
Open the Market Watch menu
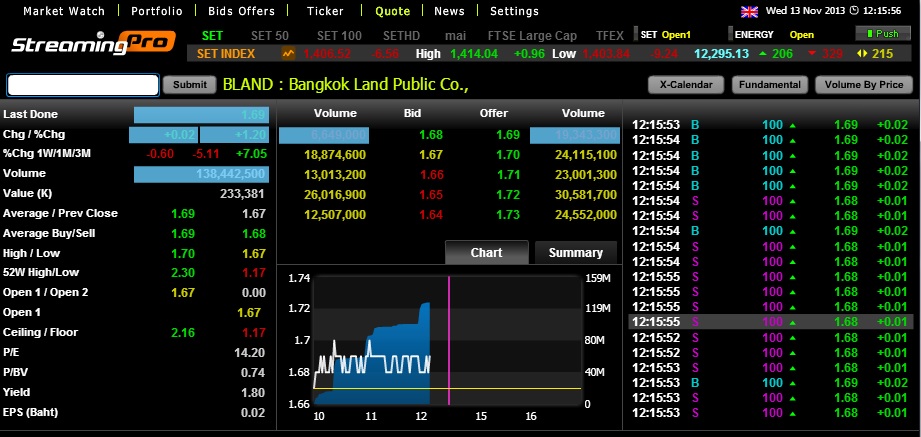tap(63, 11)
